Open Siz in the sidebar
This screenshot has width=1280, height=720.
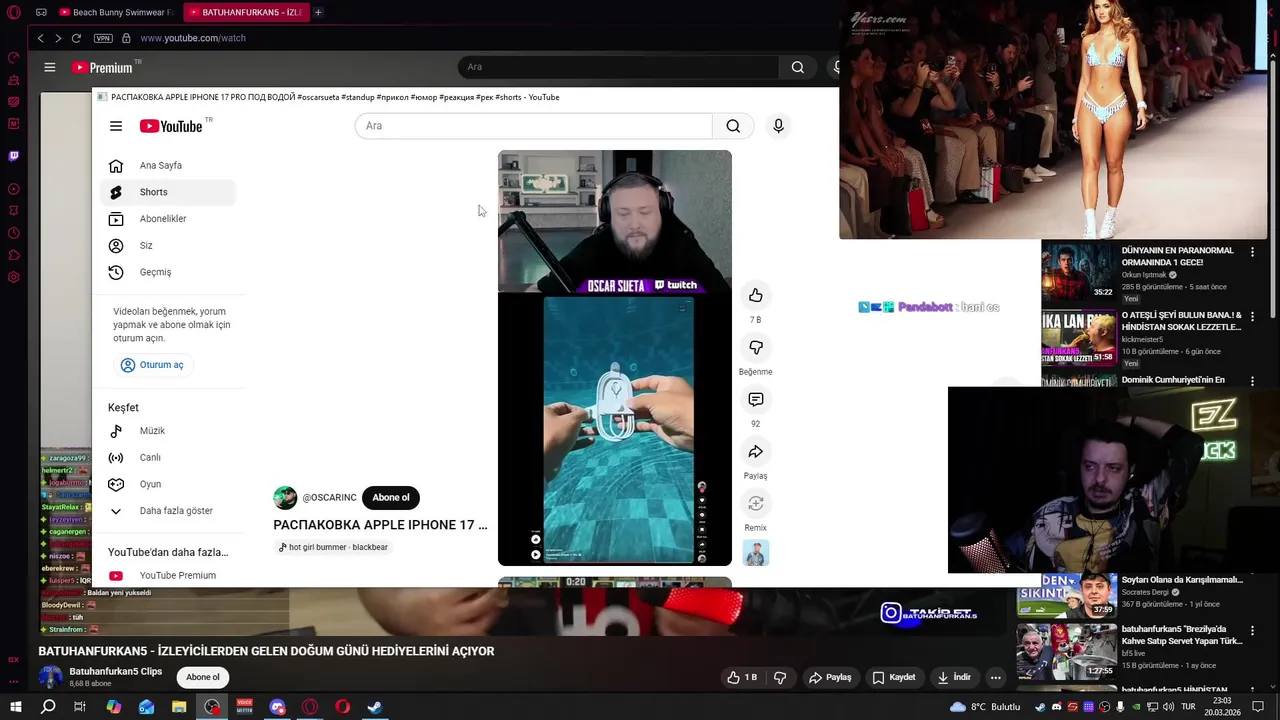168,246
